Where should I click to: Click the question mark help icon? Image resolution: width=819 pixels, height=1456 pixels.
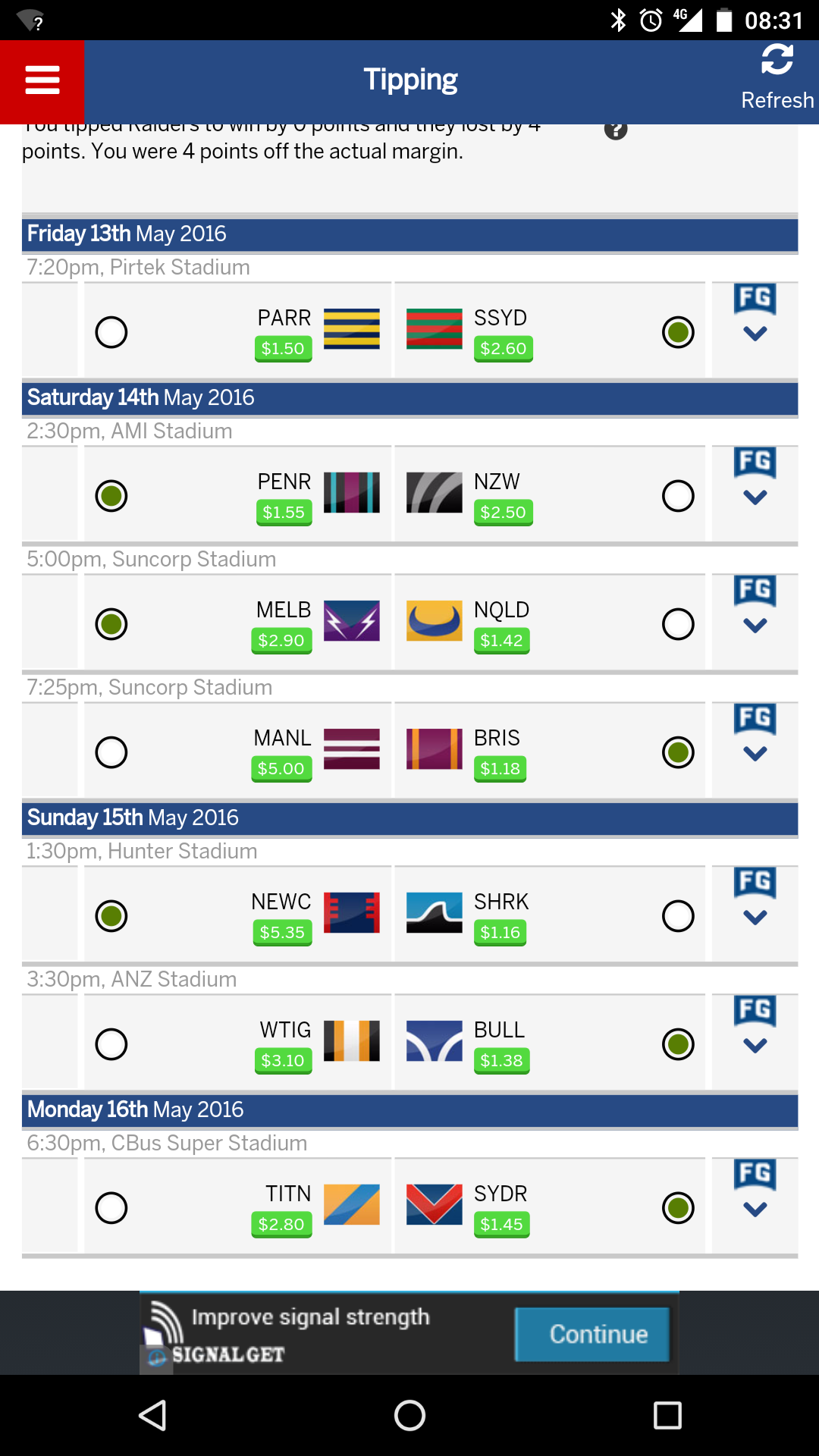pos(616,130)
